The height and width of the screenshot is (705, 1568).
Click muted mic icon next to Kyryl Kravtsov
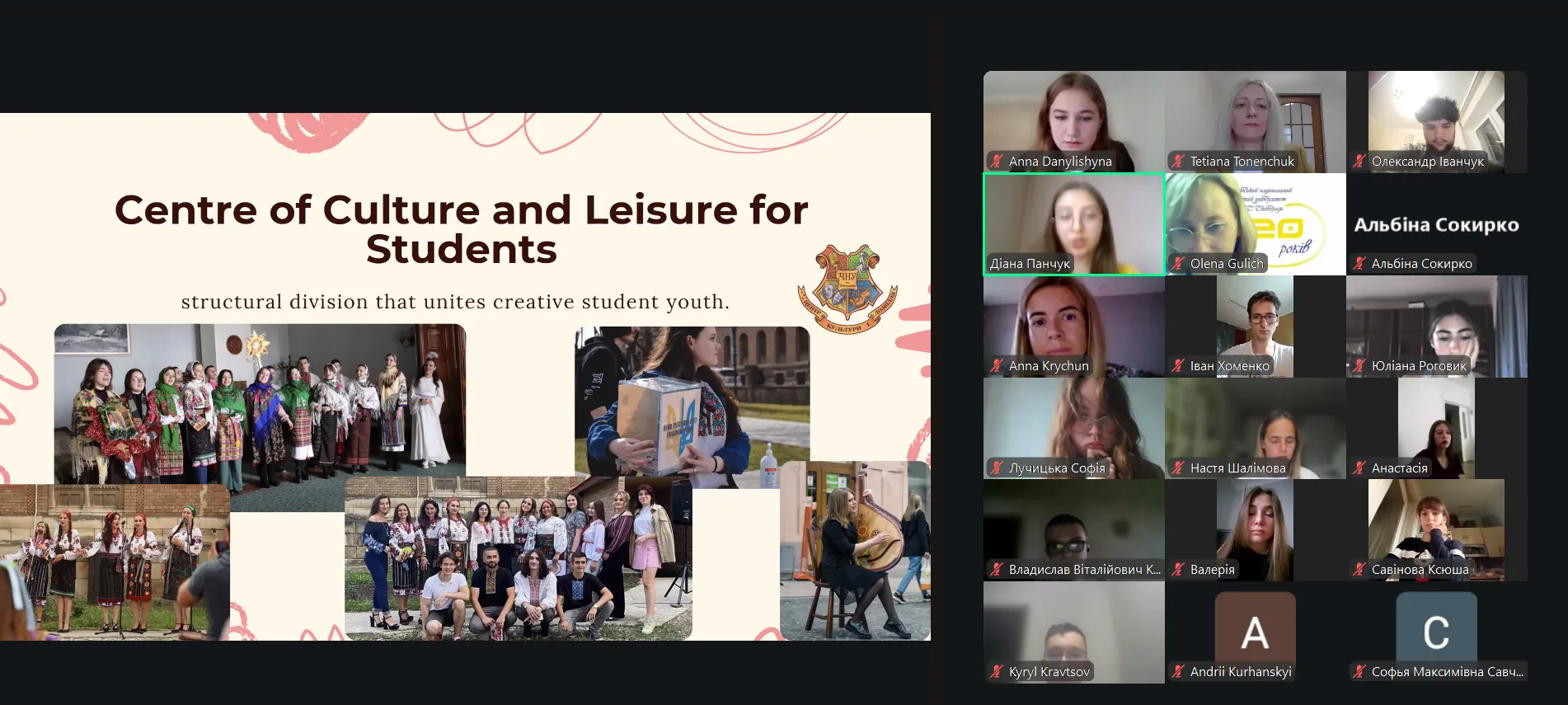[997, 672]
